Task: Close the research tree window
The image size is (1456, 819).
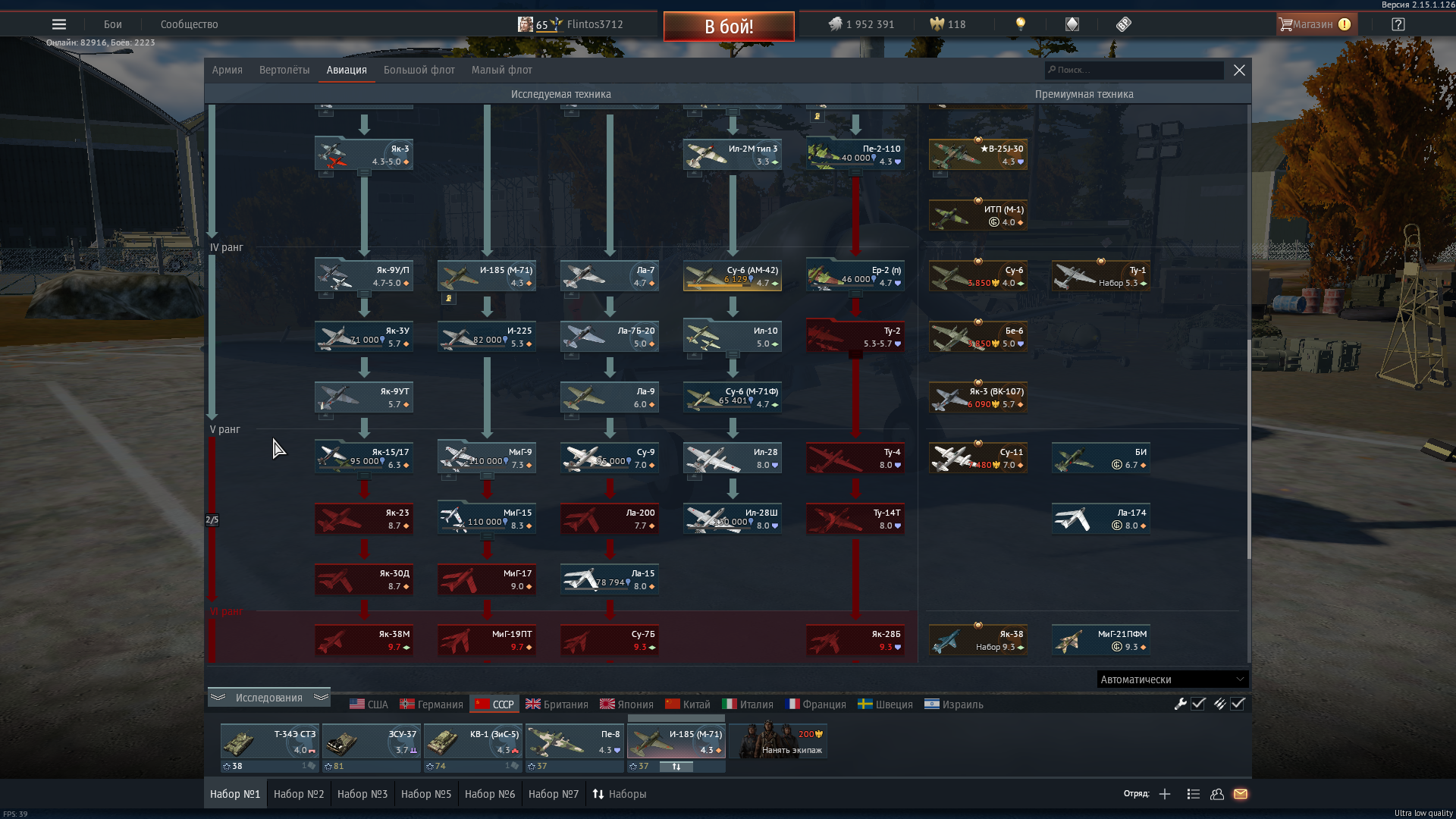Action: [1239, 70]
